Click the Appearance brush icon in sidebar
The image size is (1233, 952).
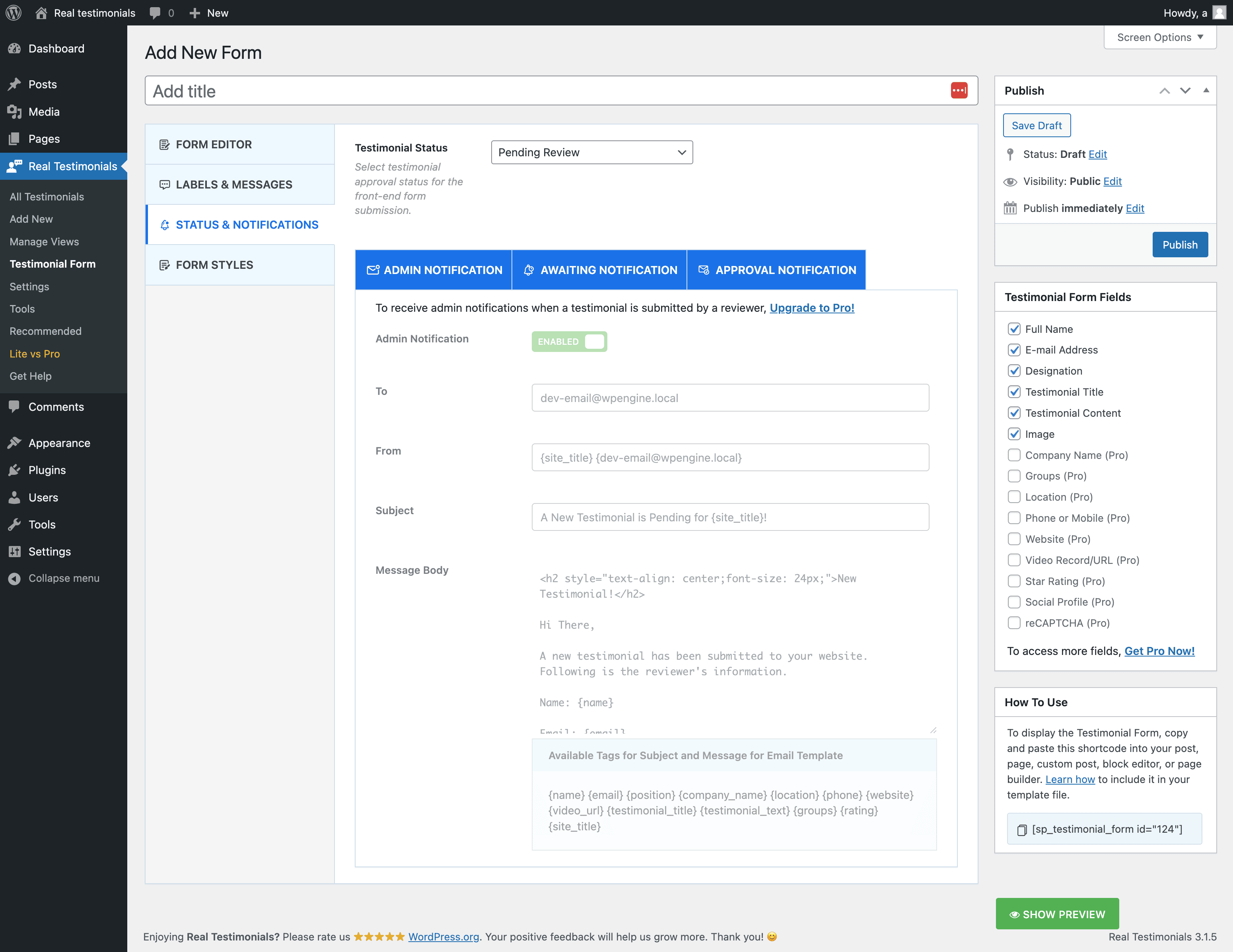pos(15,443)
